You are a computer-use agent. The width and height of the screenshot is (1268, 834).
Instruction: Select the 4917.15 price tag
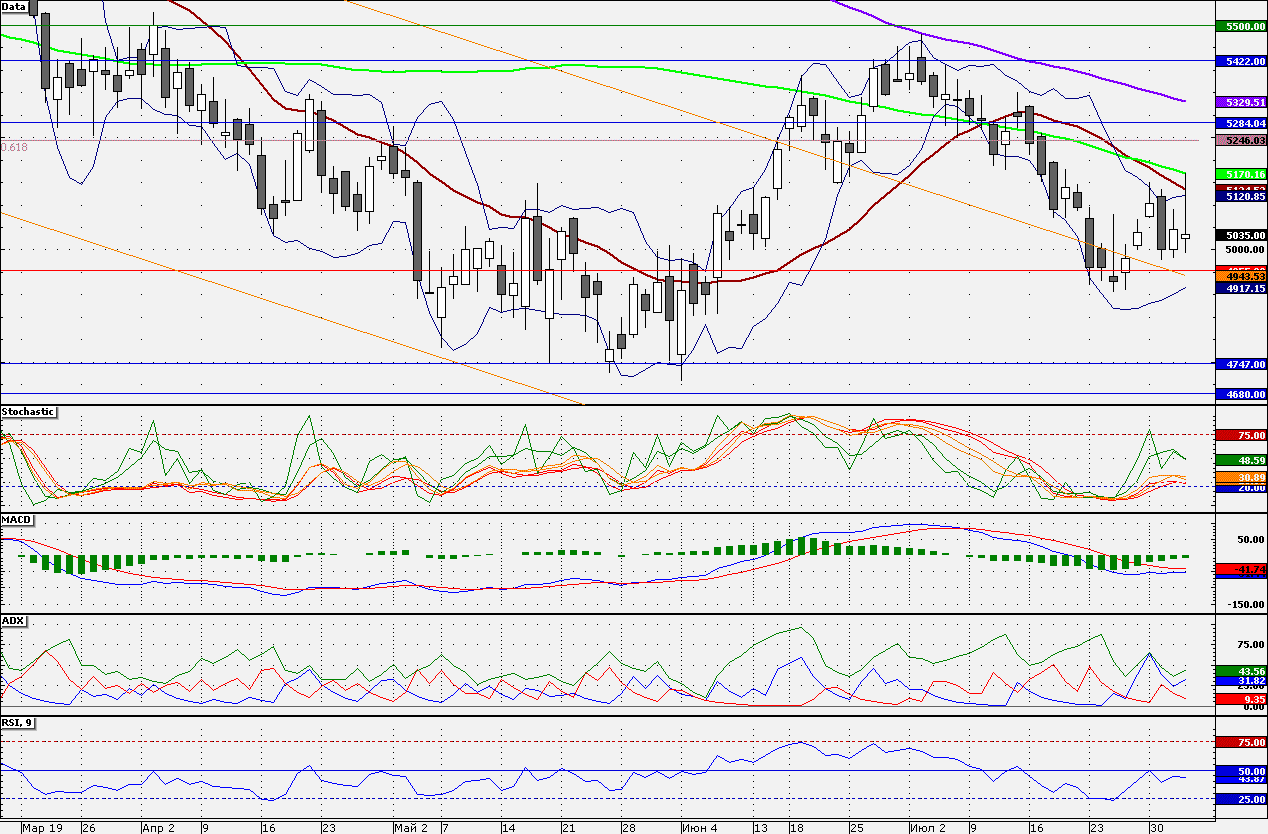tap(1240, 288)
